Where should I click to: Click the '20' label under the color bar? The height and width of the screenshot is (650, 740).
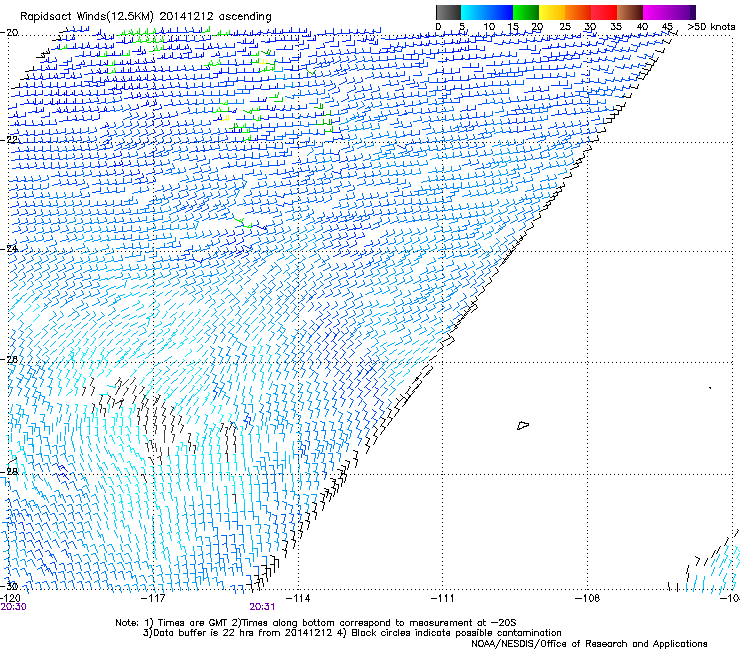click(x=537, y=26)
